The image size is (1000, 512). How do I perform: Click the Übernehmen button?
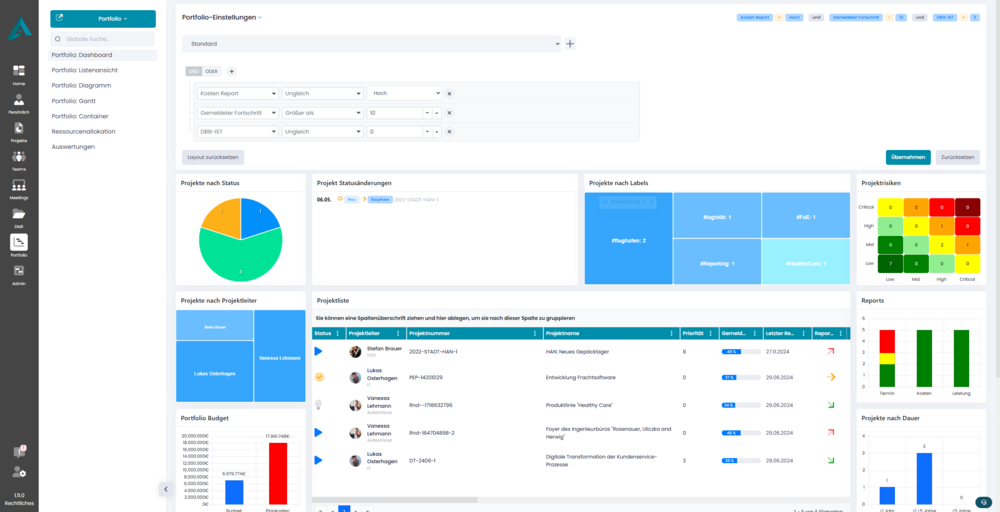coord(907,157)
